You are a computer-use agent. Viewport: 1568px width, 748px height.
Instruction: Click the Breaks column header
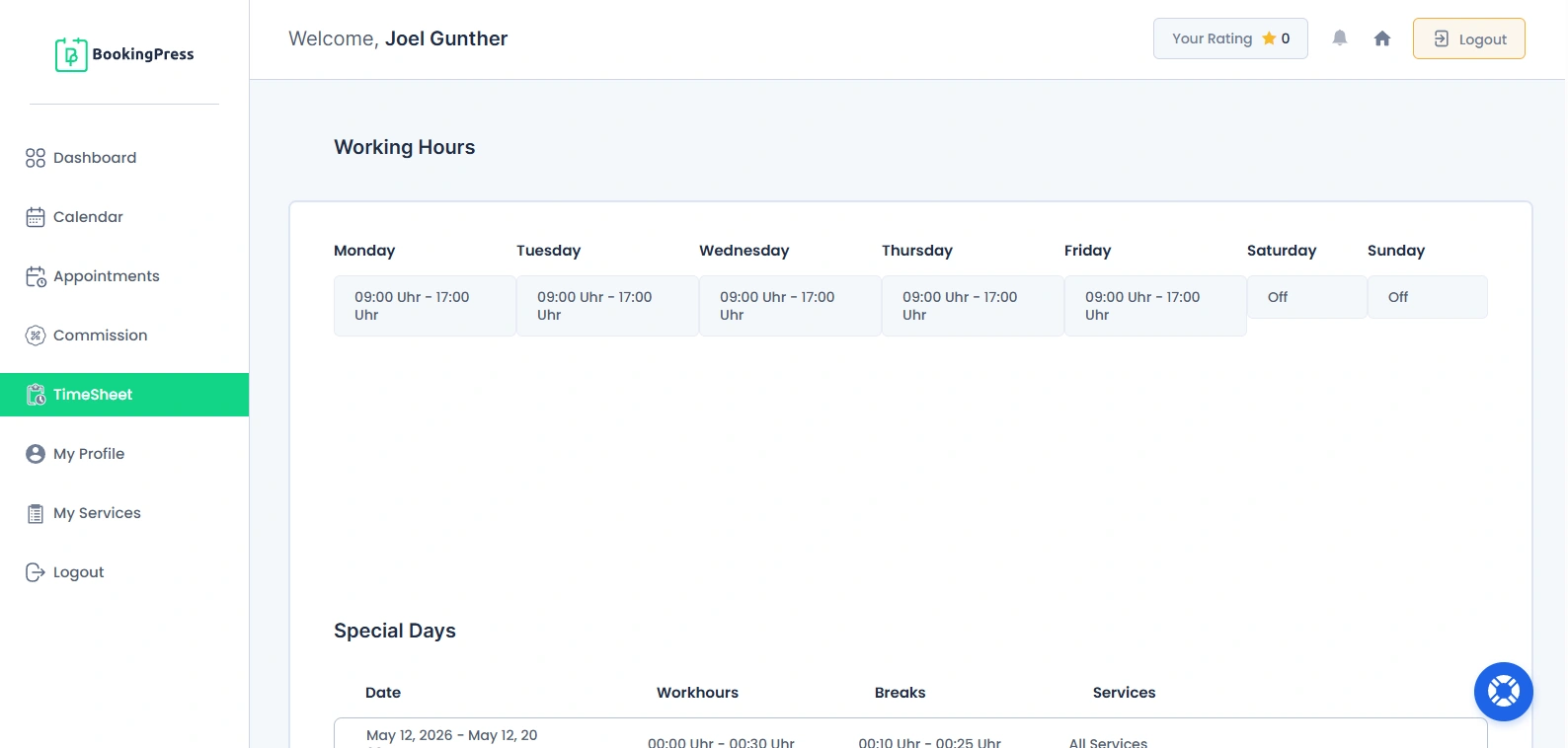pos(901,693)
